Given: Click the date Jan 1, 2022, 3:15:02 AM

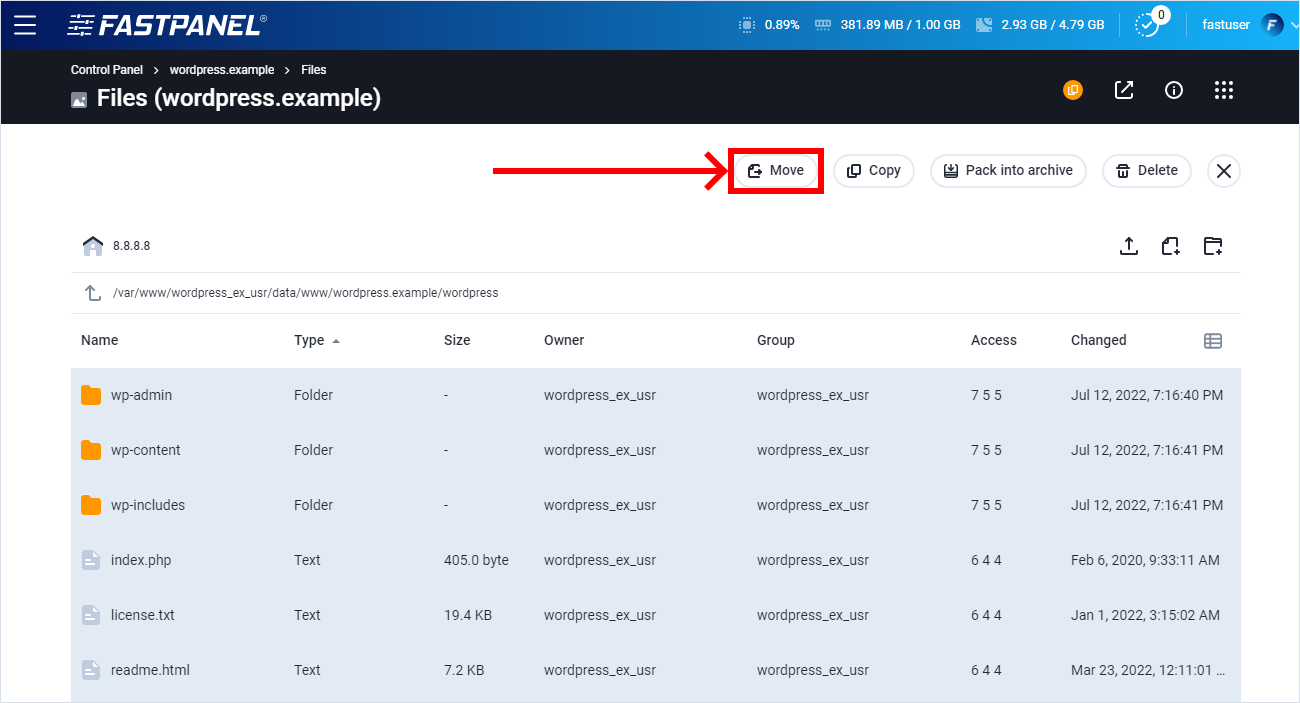Looking at the screenshot, I should [1145, 615].
